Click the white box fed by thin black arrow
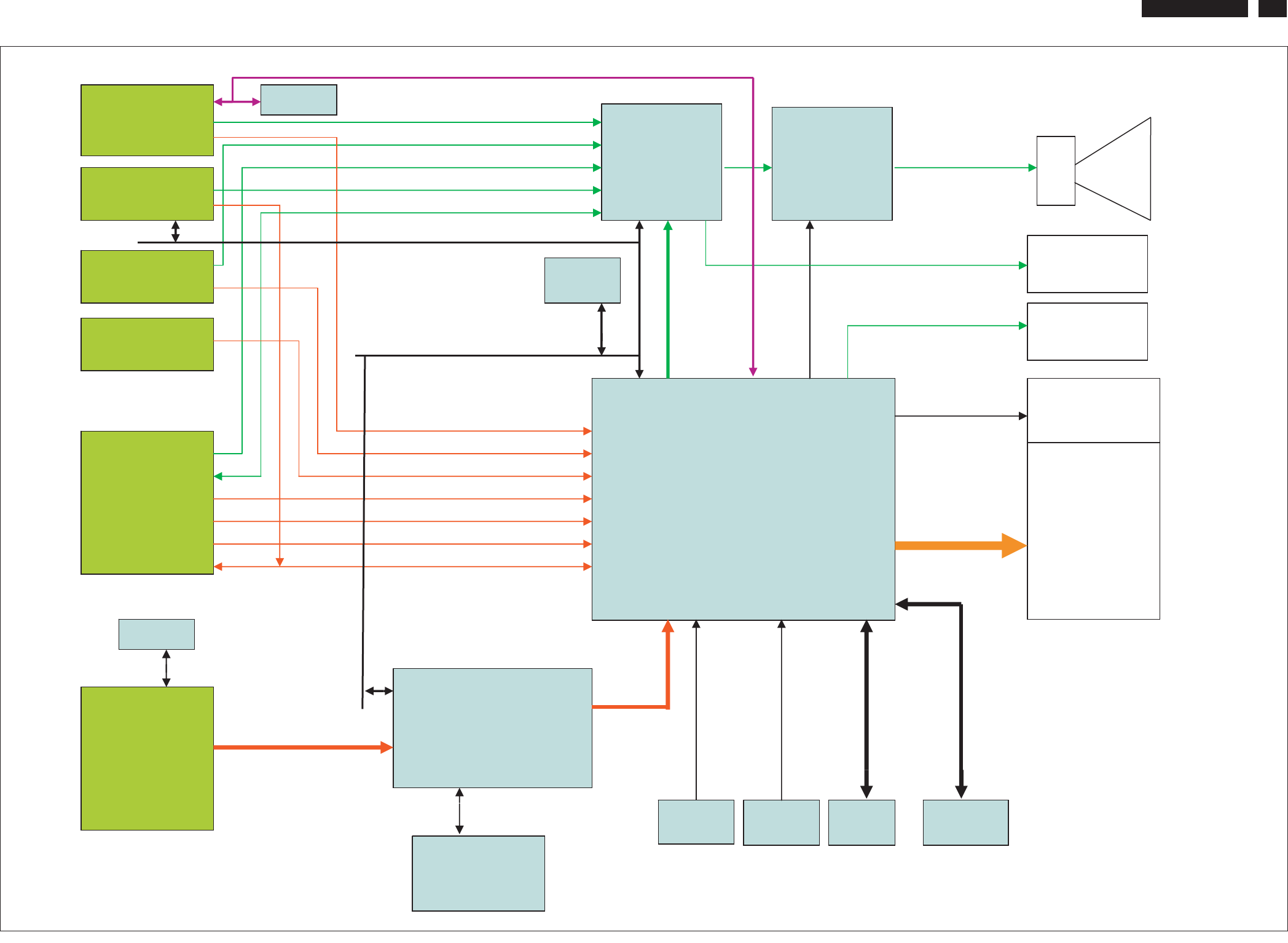 pyautogui.click(x=1093, y=410)
